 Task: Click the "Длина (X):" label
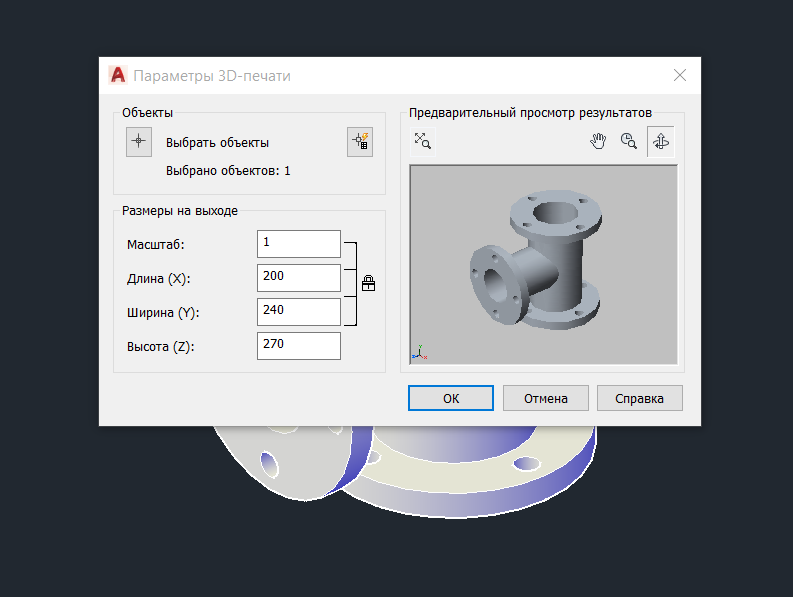tap(159, 279)
